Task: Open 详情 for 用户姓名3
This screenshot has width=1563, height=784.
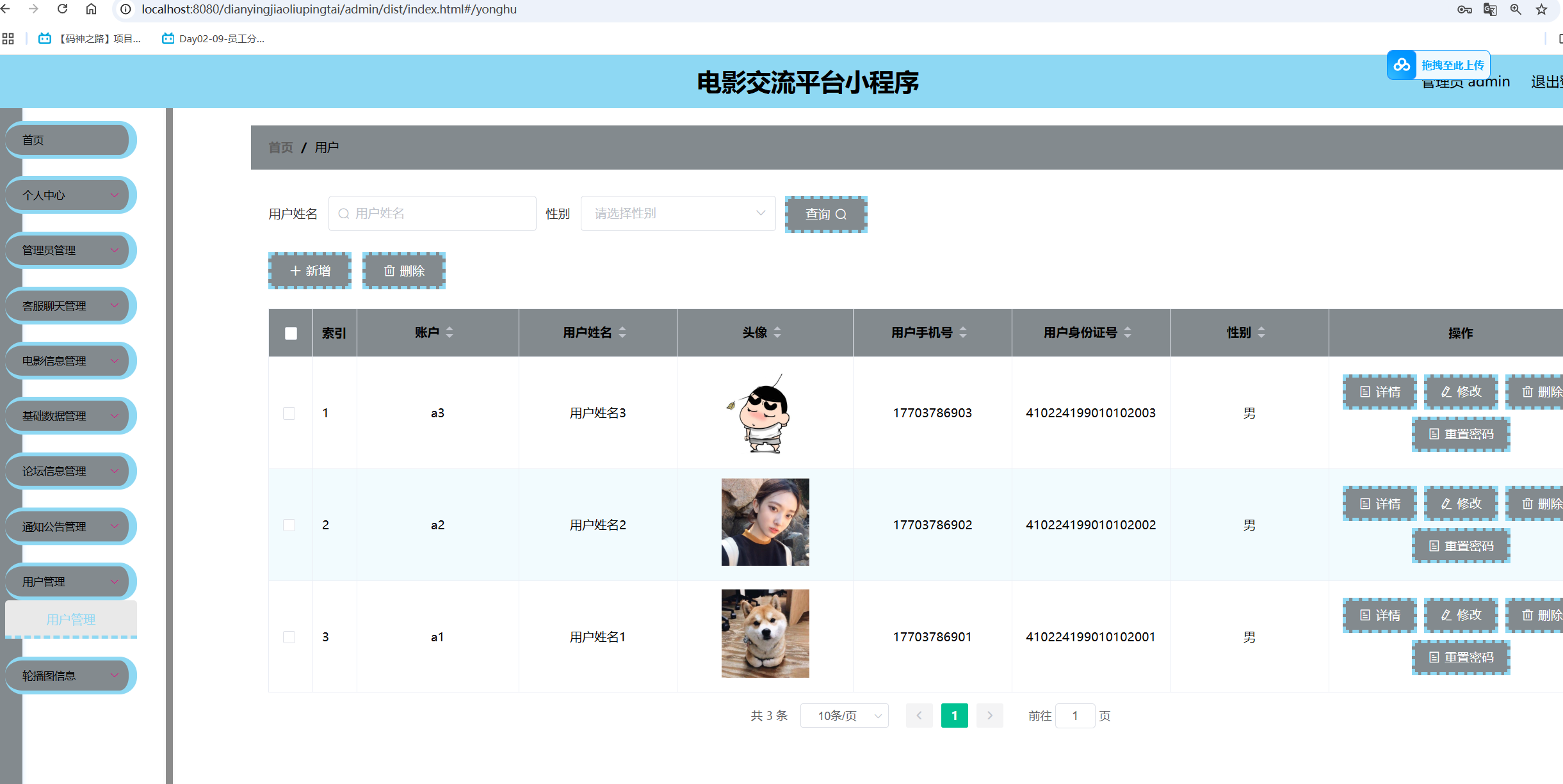Action: click(1380, 392)
